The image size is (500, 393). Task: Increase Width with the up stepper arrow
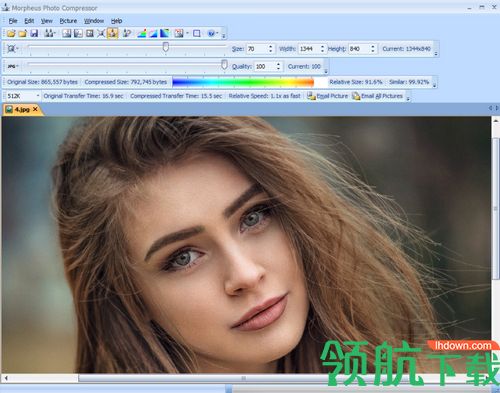(x=322, y=46)
